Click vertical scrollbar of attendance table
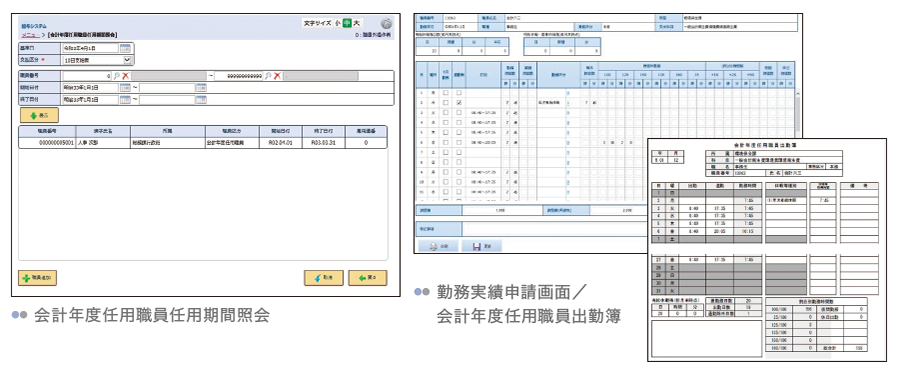 pyautogui.click(x=798, y=115)
